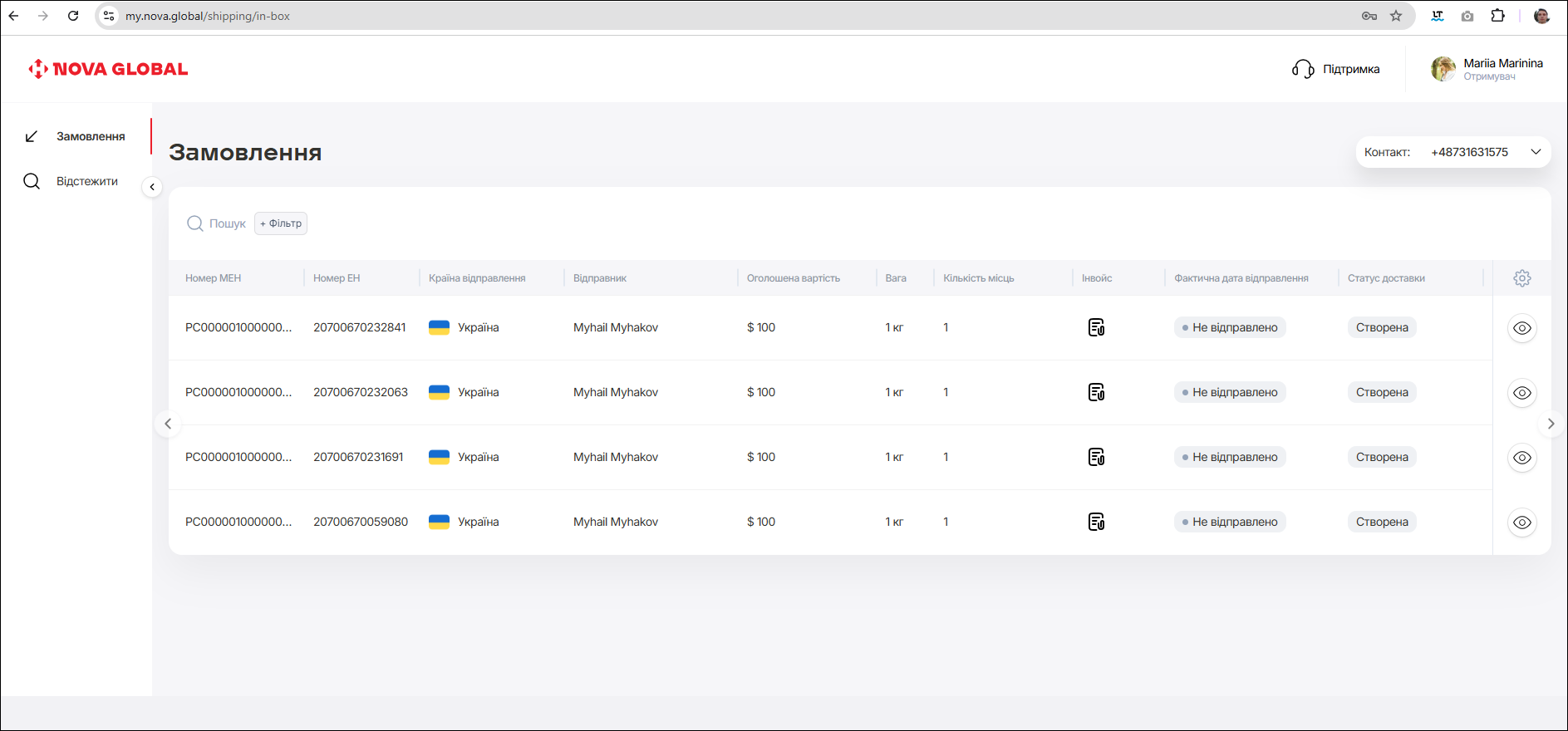Screen dimensions: 1568x731
Task: Open invoice icon for order 20700670232063
Action: pyautogui.click(x=1097, y=392)
